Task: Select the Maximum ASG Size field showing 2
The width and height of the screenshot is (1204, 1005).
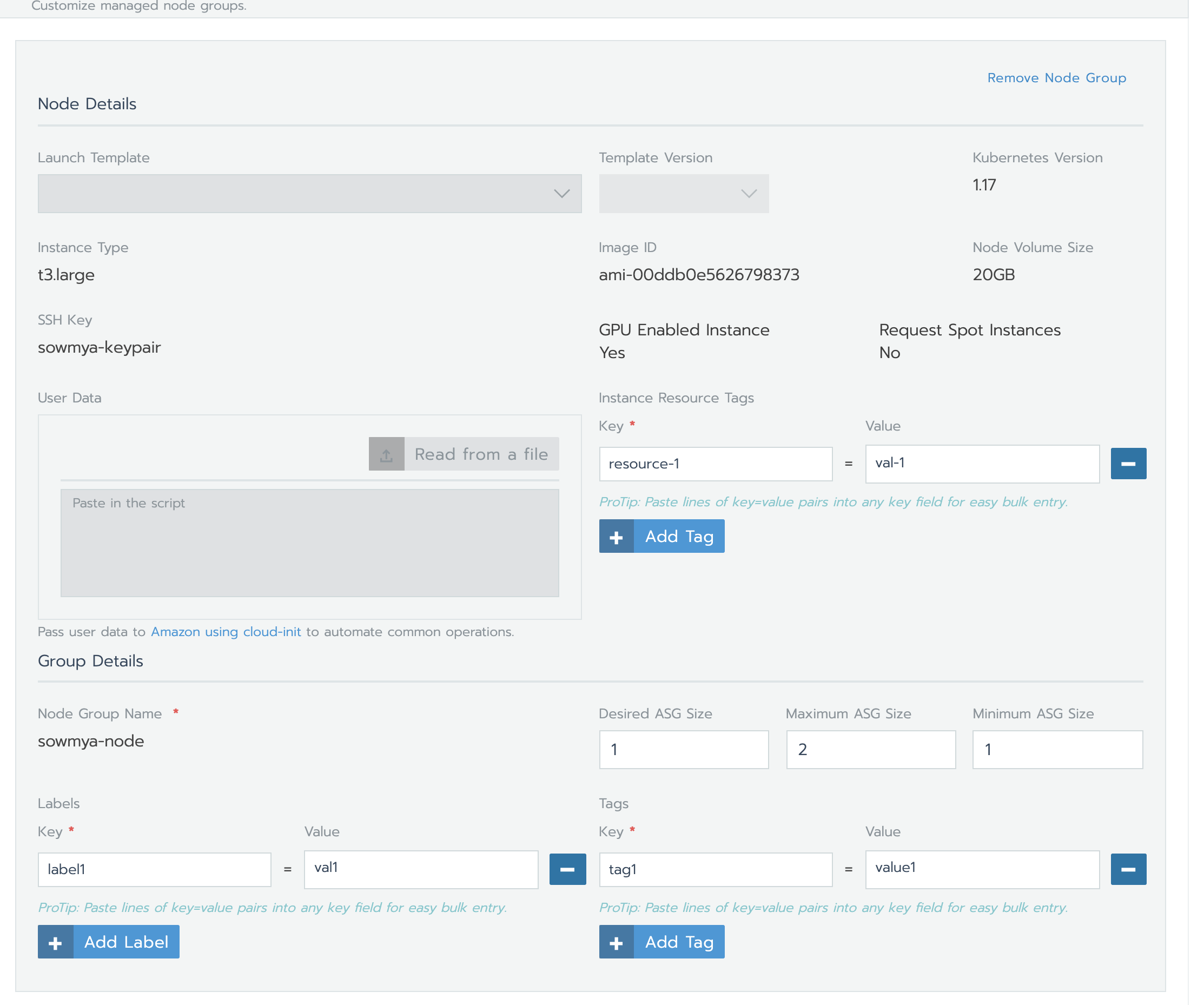Action: coord(870,749)
